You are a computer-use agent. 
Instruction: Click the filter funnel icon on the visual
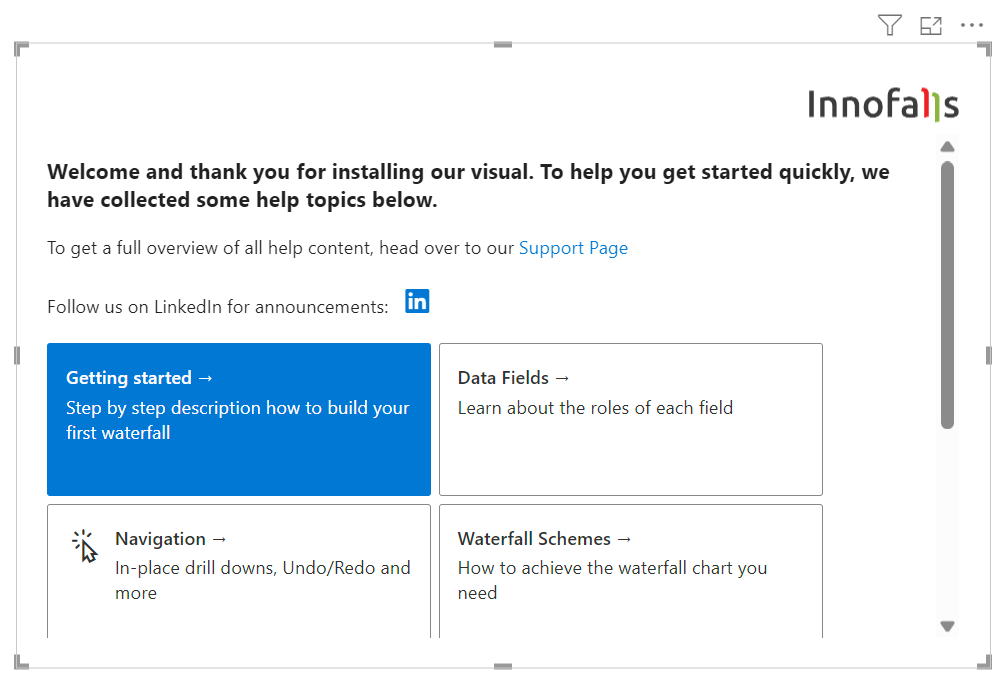point(889,26)
